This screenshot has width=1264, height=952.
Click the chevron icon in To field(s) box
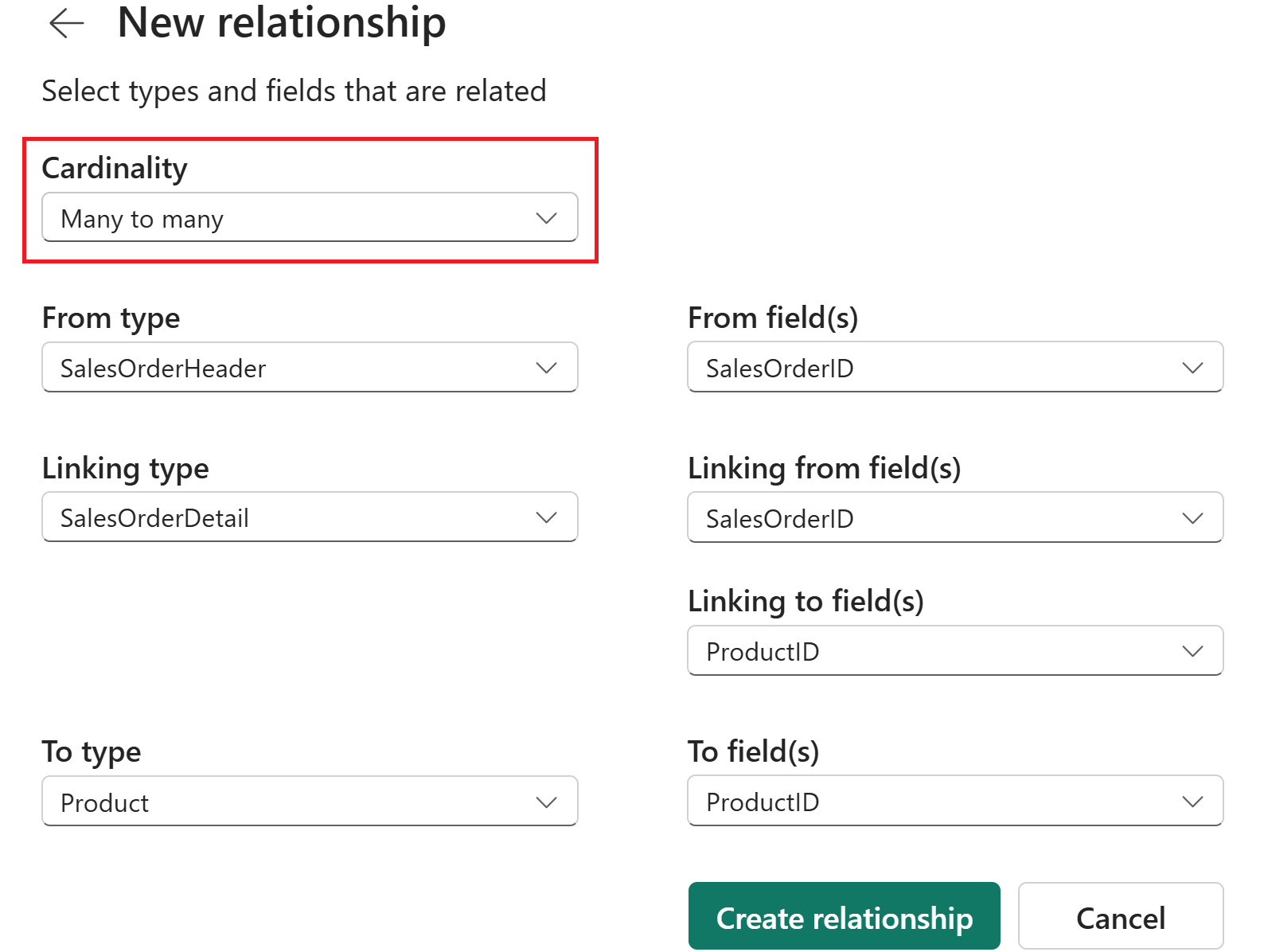pos(1192,802)
